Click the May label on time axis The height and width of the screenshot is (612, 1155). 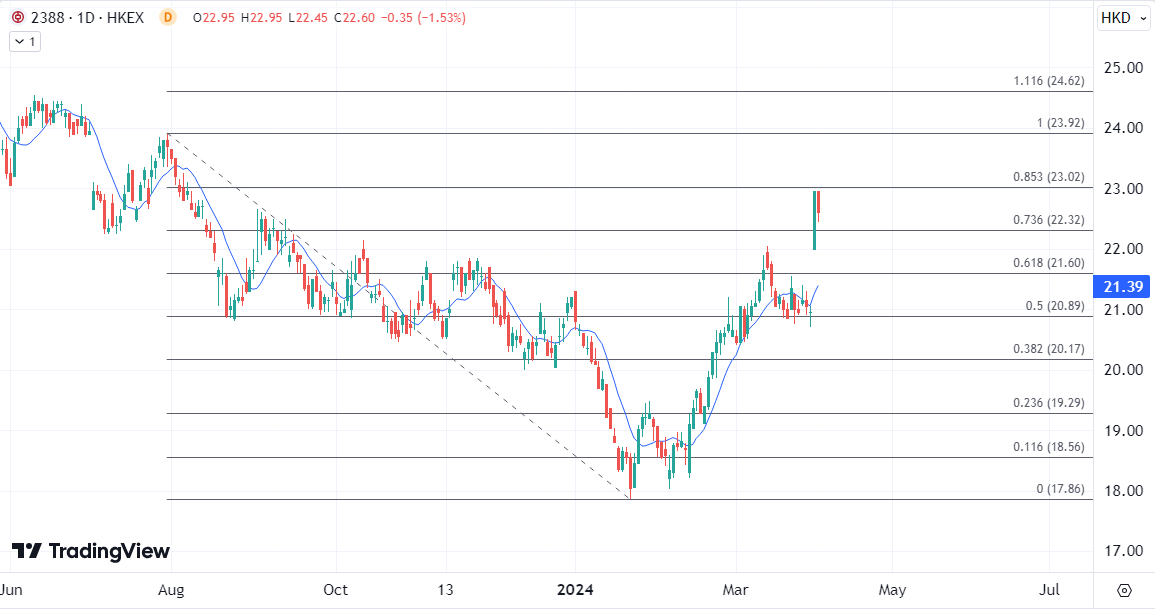pyautogui.click(x=892, y=590)
